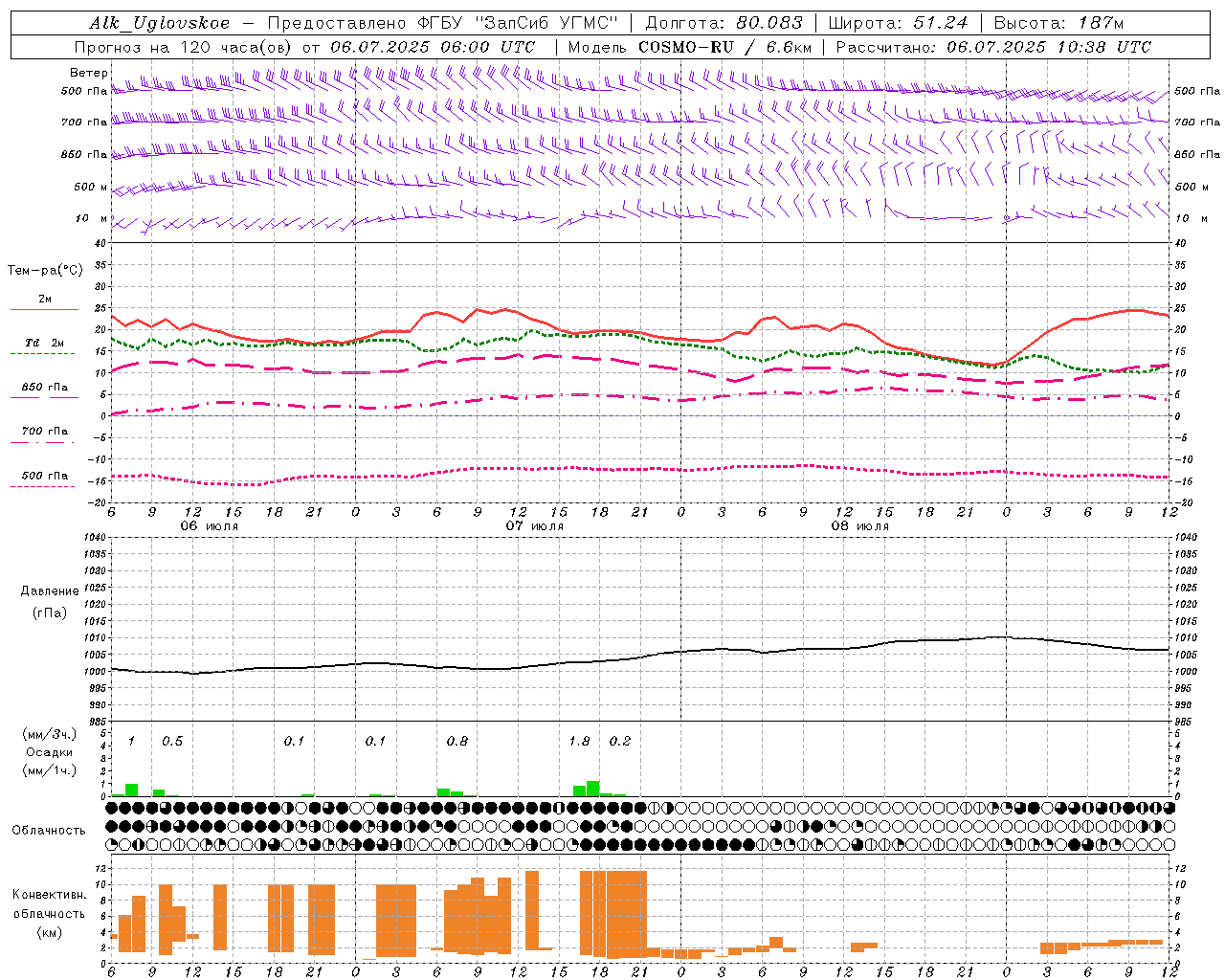
Task: Click the 'Td 2м' dew point legend label
Action: pos(45,343)
